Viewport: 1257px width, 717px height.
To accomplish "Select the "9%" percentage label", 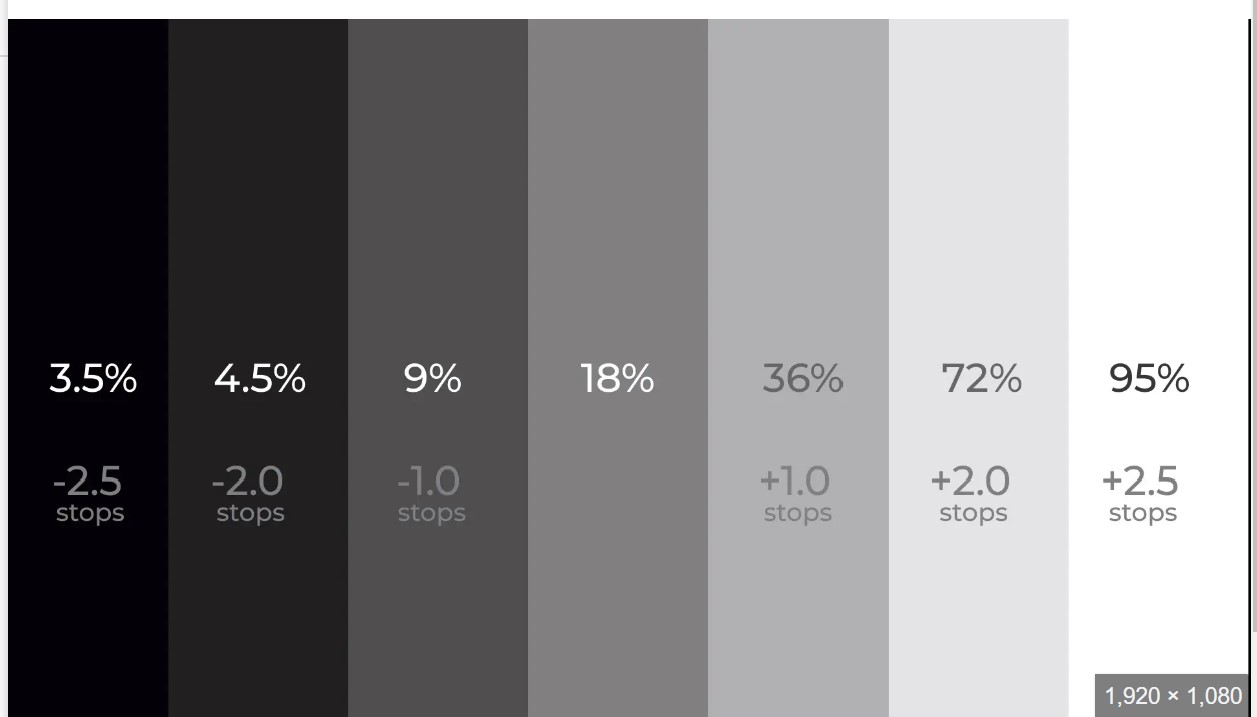I will tap(433, 379).
